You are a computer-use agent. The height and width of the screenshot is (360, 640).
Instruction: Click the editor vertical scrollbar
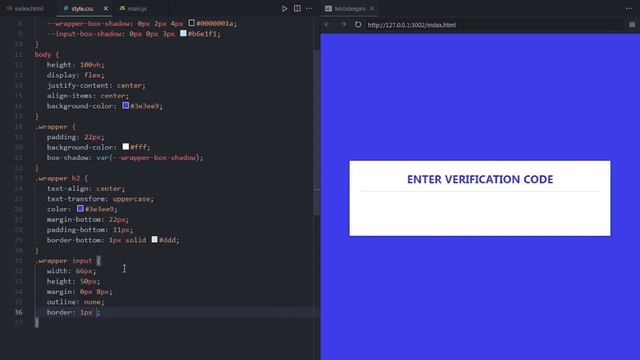317,133
